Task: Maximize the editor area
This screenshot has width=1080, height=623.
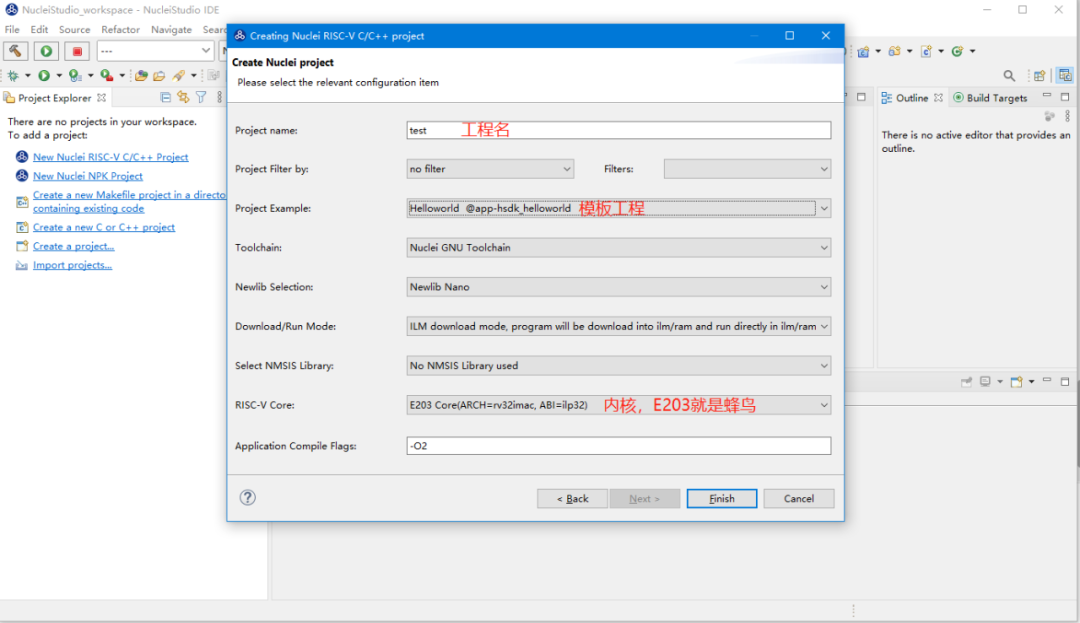Action: 861,97
